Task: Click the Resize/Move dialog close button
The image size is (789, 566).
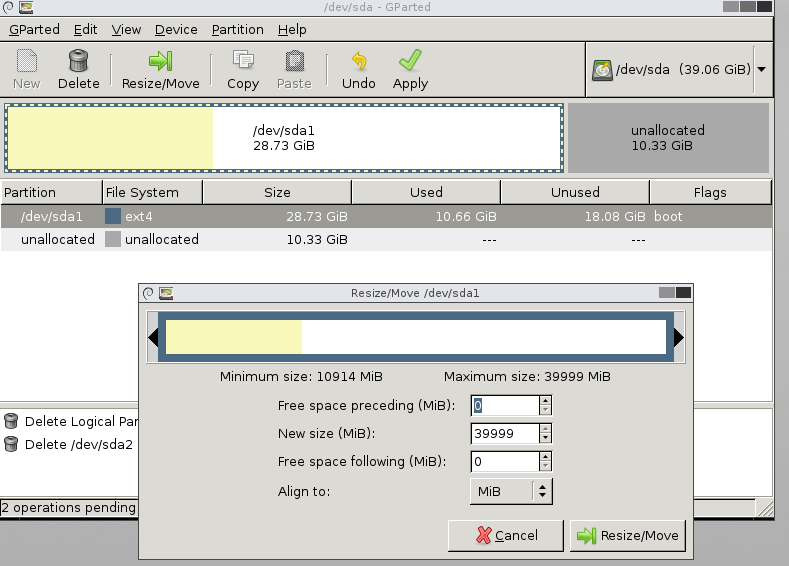Action: click(x=683, y=293)
